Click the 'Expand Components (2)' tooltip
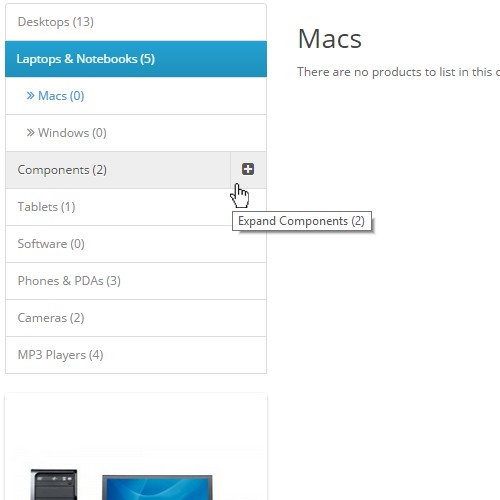This screenshot has width=500, height=500. (302, 221)
